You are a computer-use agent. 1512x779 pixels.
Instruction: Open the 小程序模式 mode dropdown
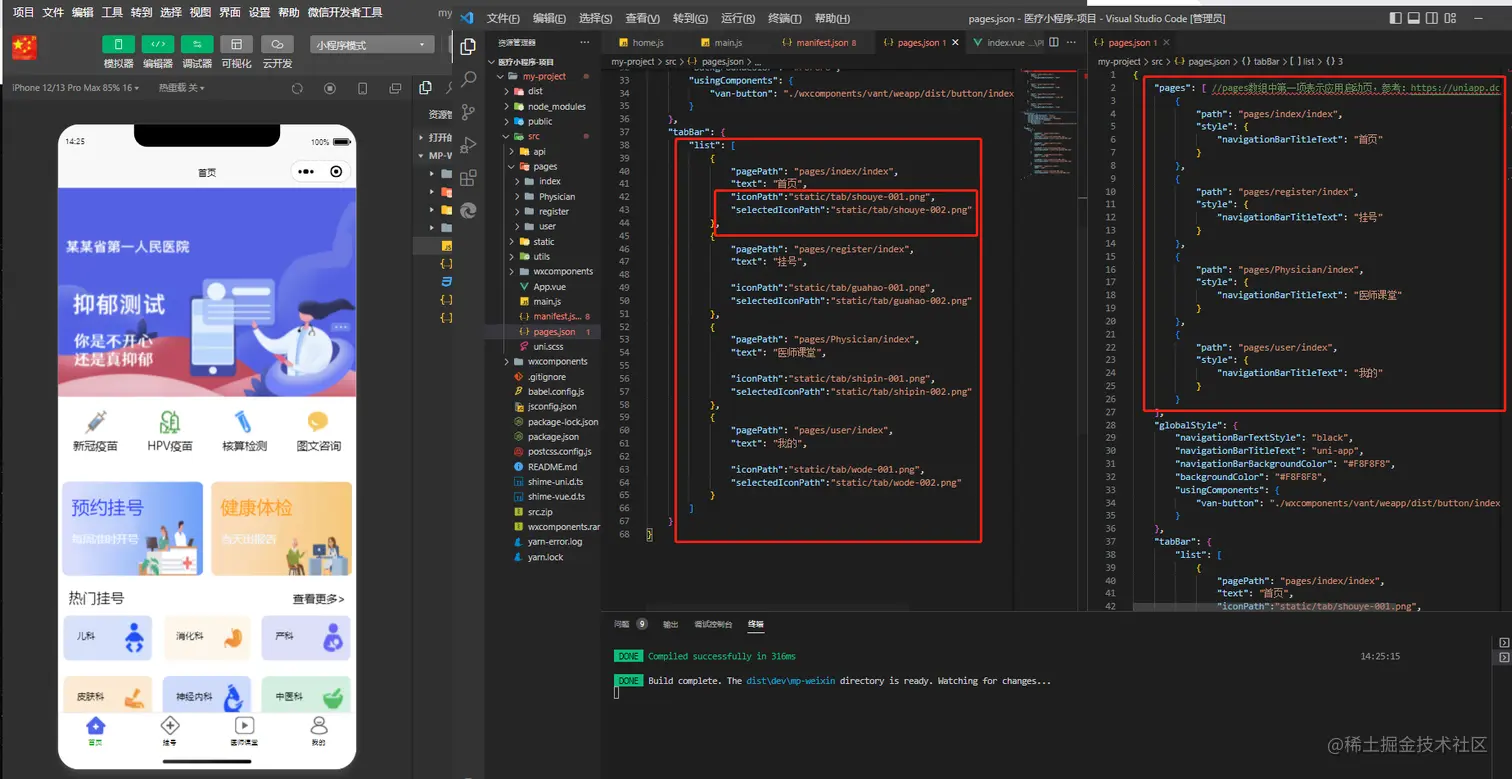tap(371, 45)
